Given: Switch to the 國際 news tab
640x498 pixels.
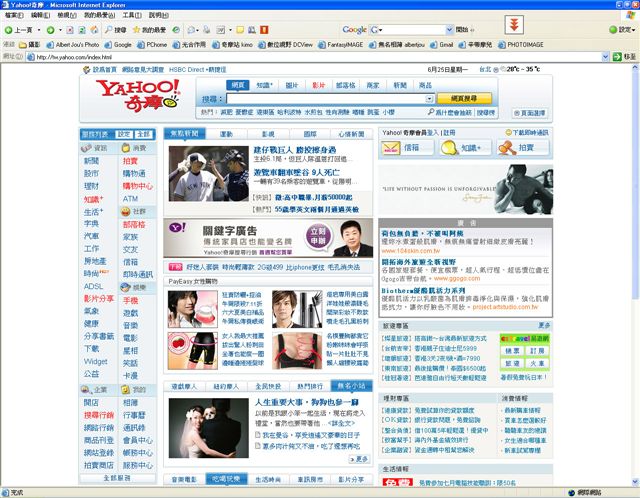Looking at the screenshot, I should pos(310,134).
